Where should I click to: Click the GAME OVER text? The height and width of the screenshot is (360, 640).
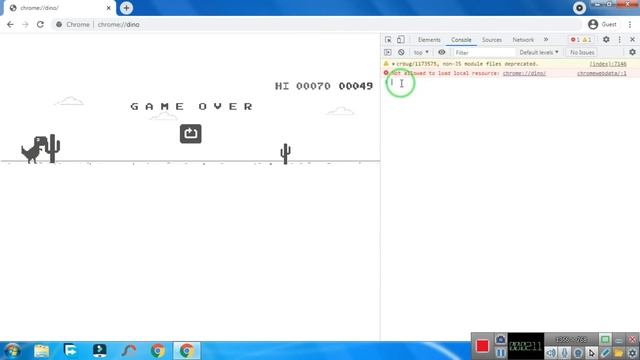192,107
